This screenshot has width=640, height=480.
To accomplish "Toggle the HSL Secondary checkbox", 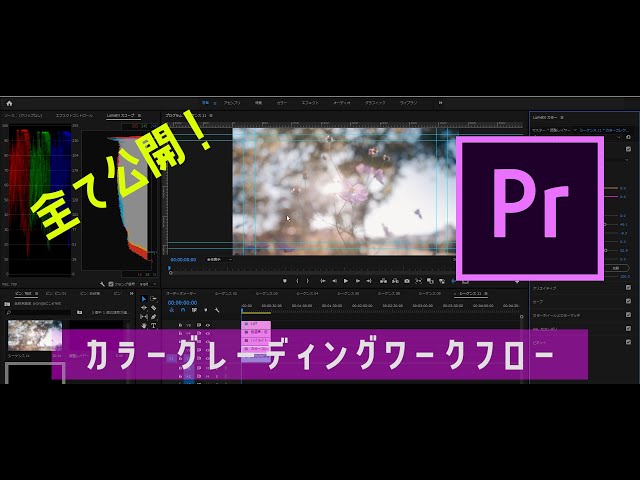I will [x=628, y=329].
